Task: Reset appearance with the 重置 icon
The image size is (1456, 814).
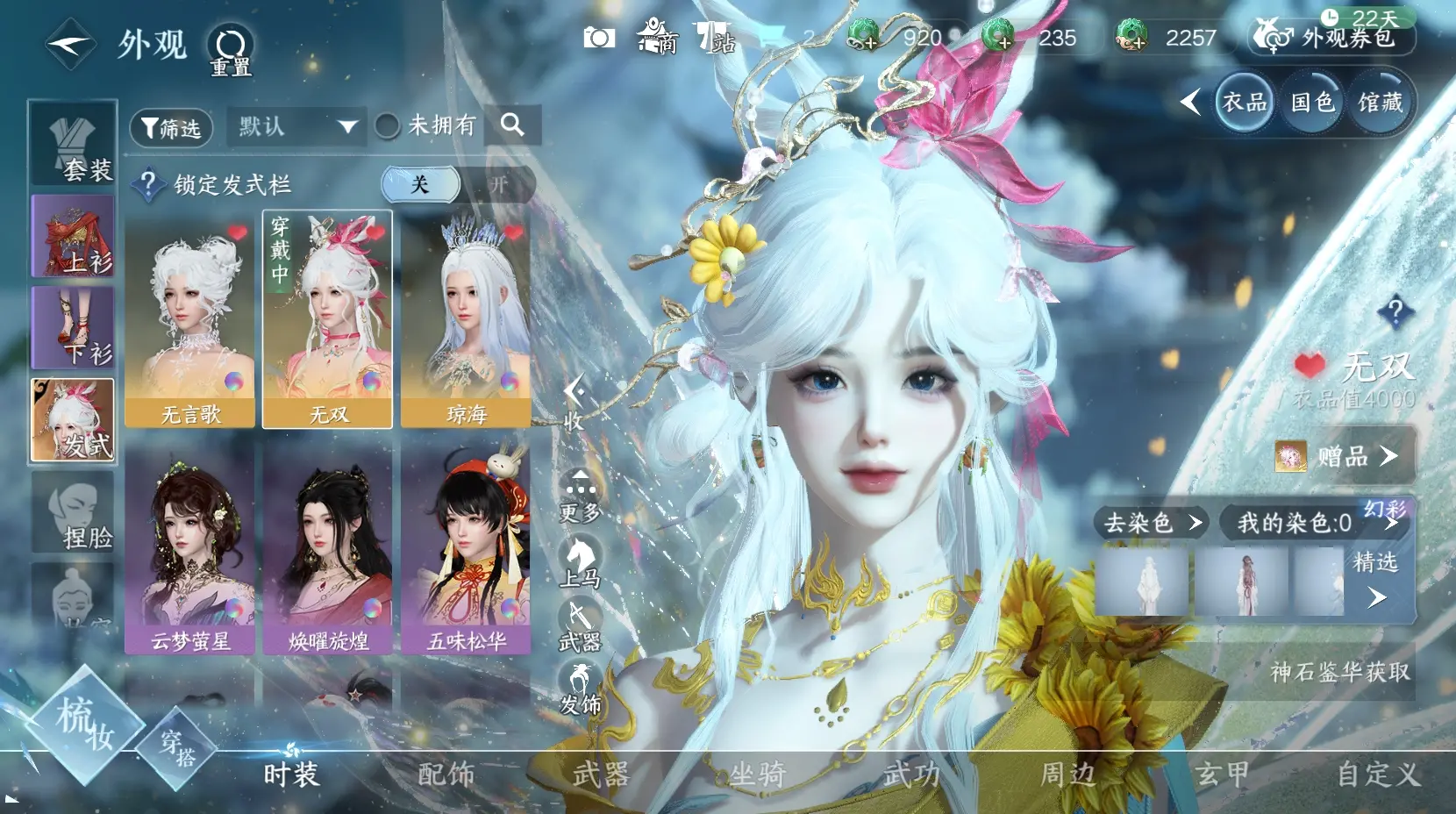Action: pos(231,49)
